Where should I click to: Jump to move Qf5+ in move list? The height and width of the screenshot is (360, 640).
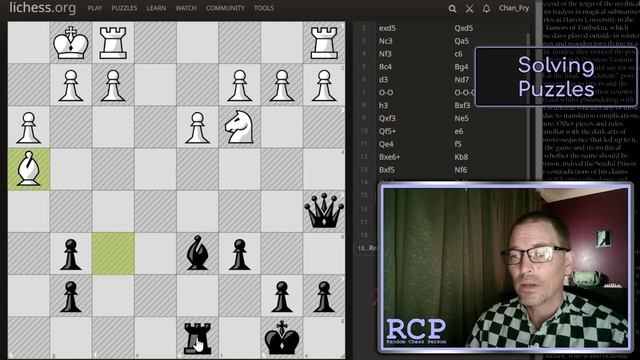point(387,131)
